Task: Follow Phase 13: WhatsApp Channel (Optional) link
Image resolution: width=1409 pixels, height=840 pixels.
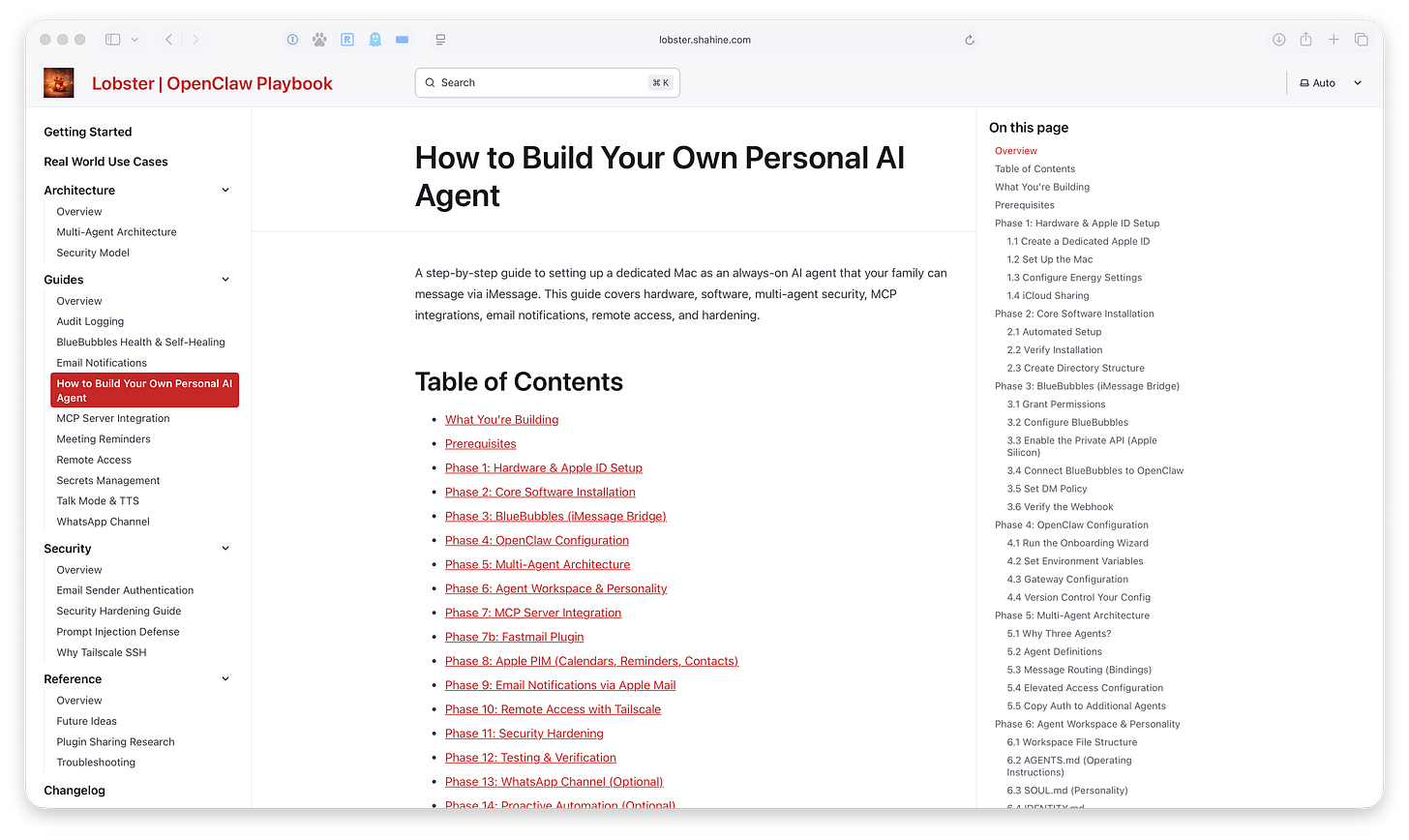Action: (x=554, y=782)
